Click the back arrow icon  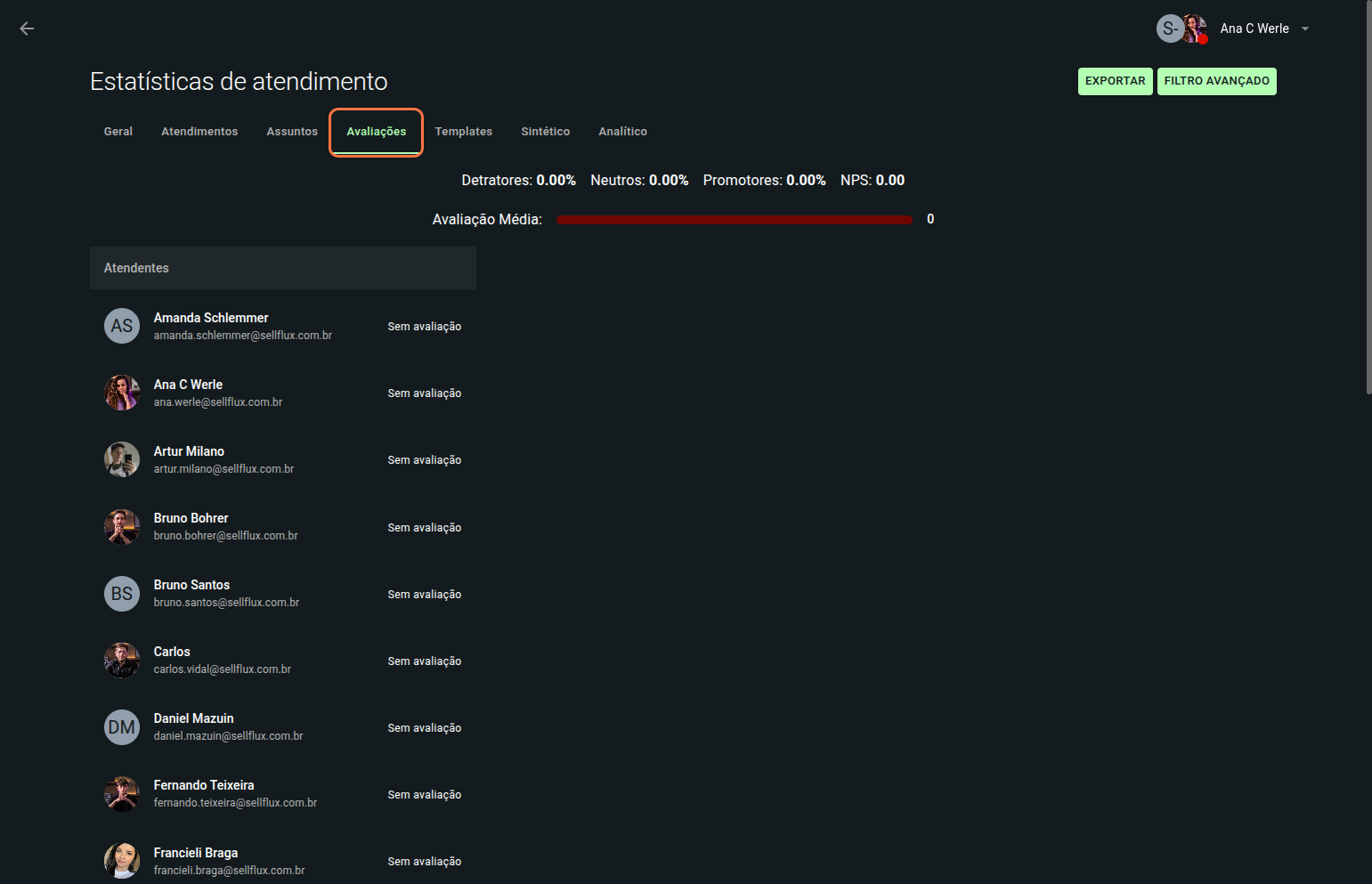[x=27, y=28]
